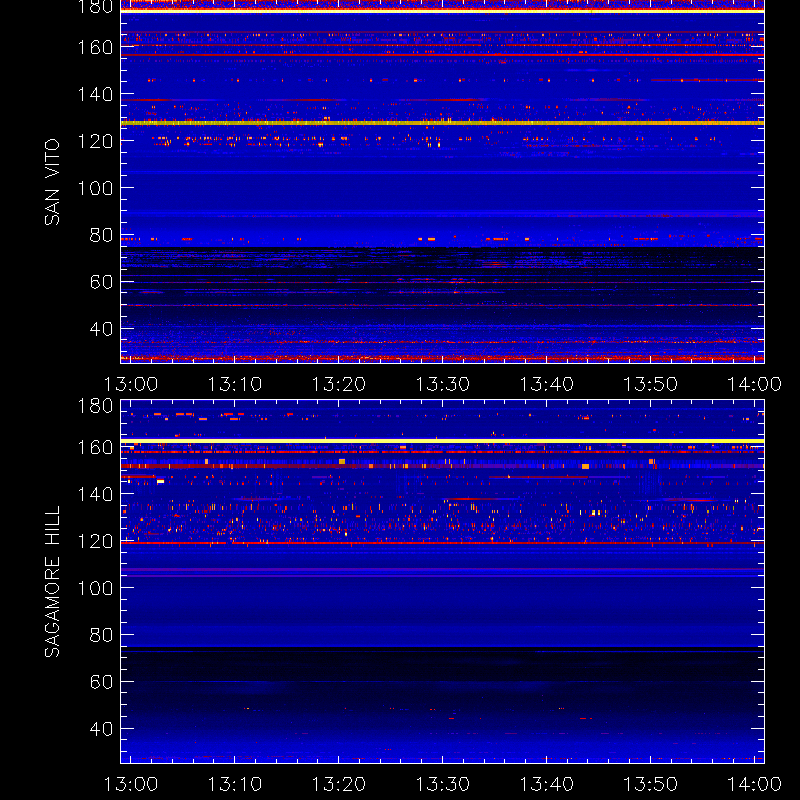This screenshot has height=800, width=800.
Task: Click 13:10 time label under Sagamore Hill plot
Action: [x=235, y=784]
